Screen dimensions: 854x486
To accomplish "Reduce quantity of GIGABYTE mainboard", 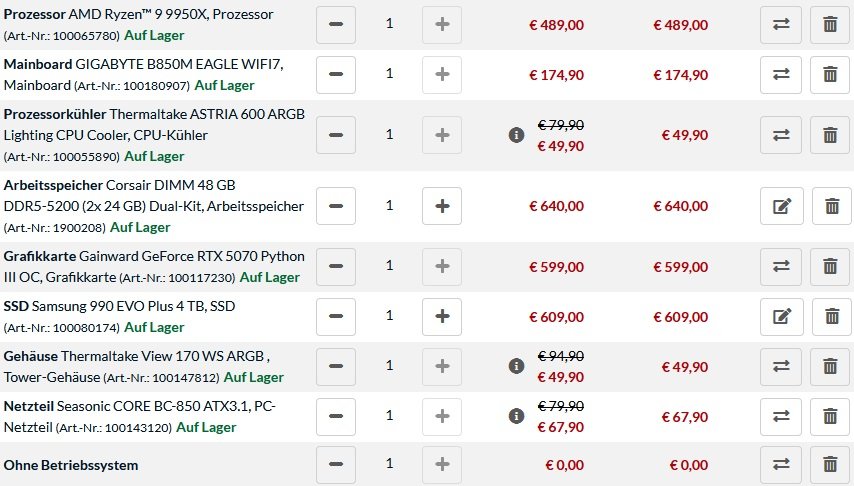I will (336, 75).
